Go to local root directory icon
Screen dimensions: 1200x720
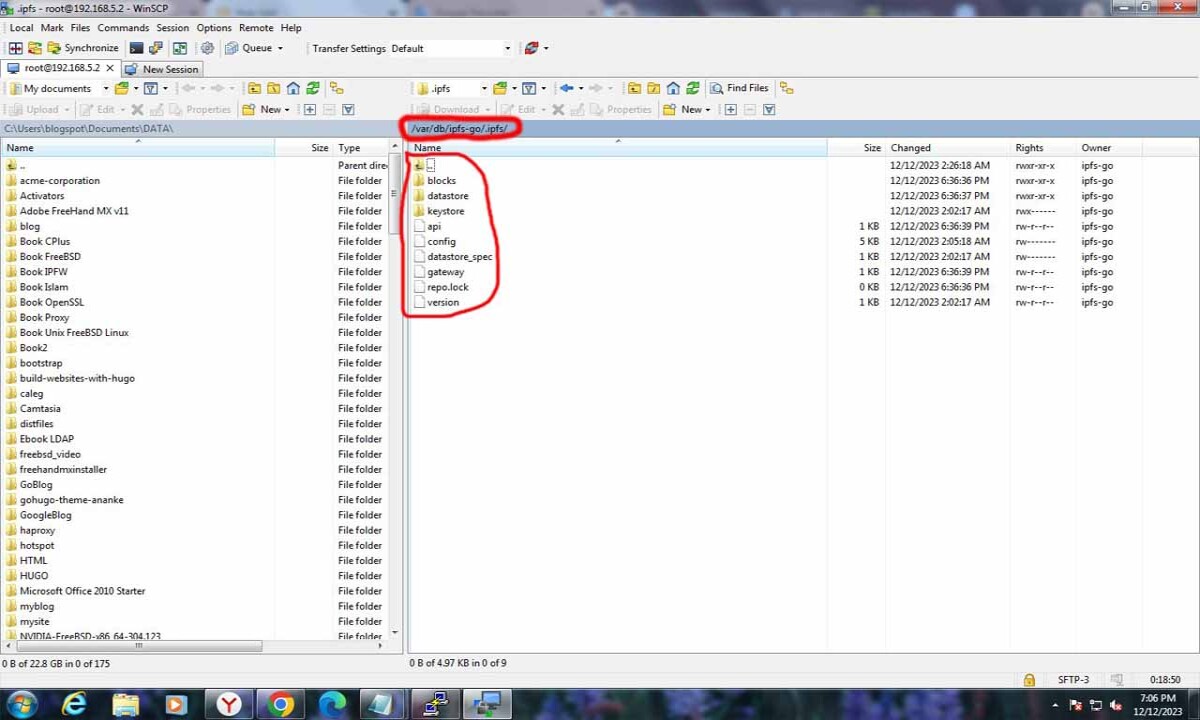coord(273,88)
